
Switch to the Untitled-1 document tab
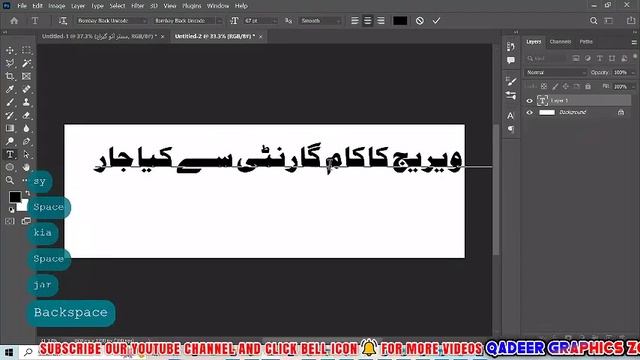click(x=99, y=36)
